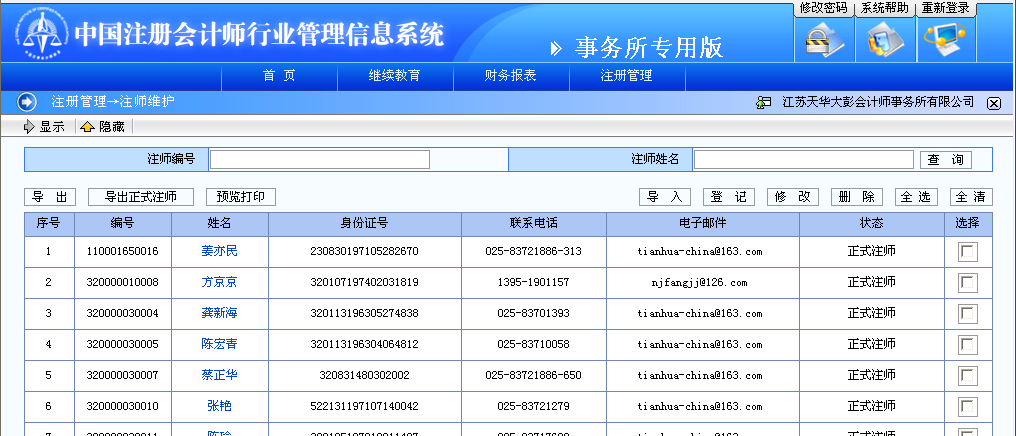Click the 查询 search button
Screen dimensions: 1016x436
945,159
